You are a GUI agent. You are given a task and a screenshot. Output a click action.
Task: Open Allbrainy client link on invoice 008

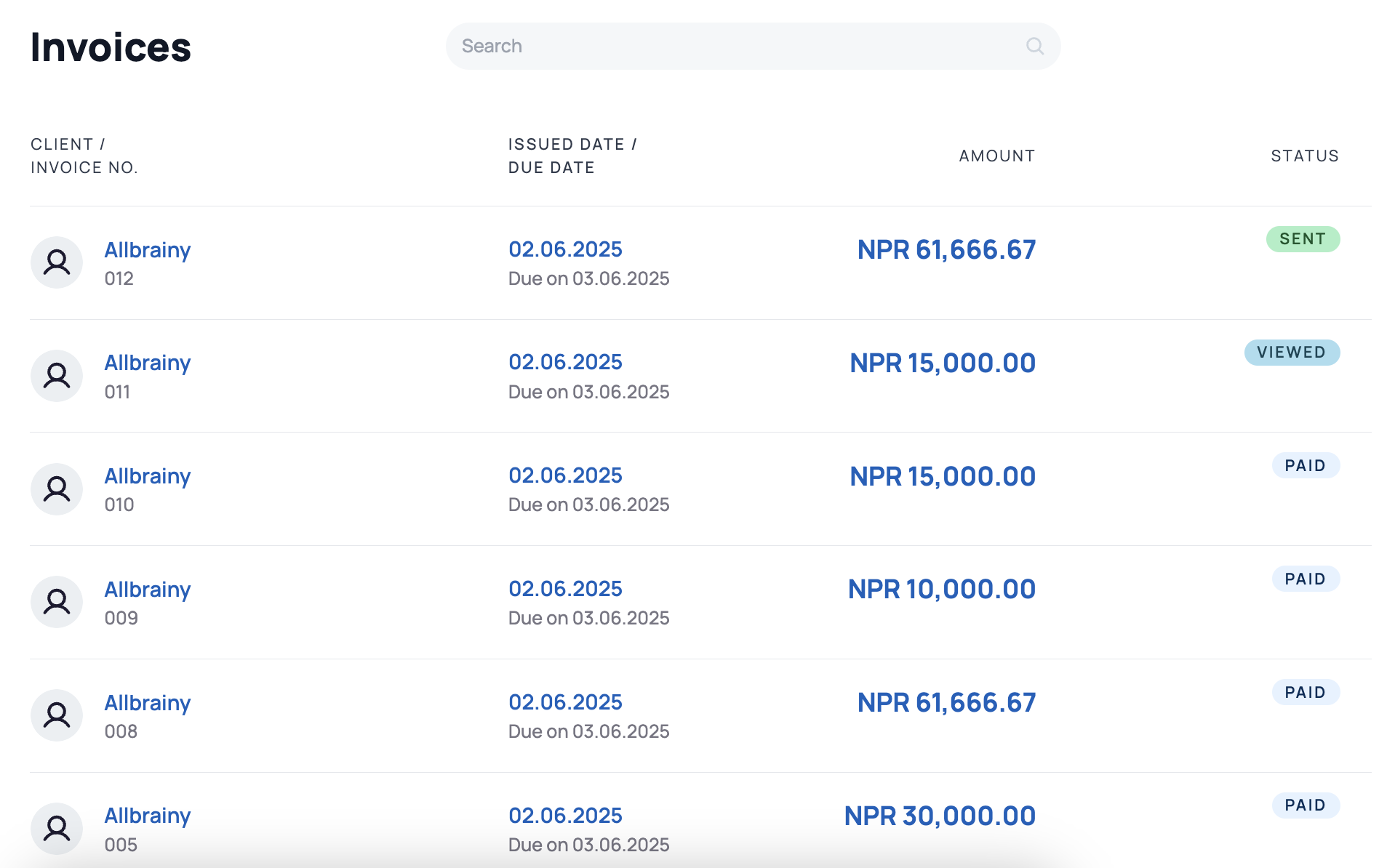point(148,703)
